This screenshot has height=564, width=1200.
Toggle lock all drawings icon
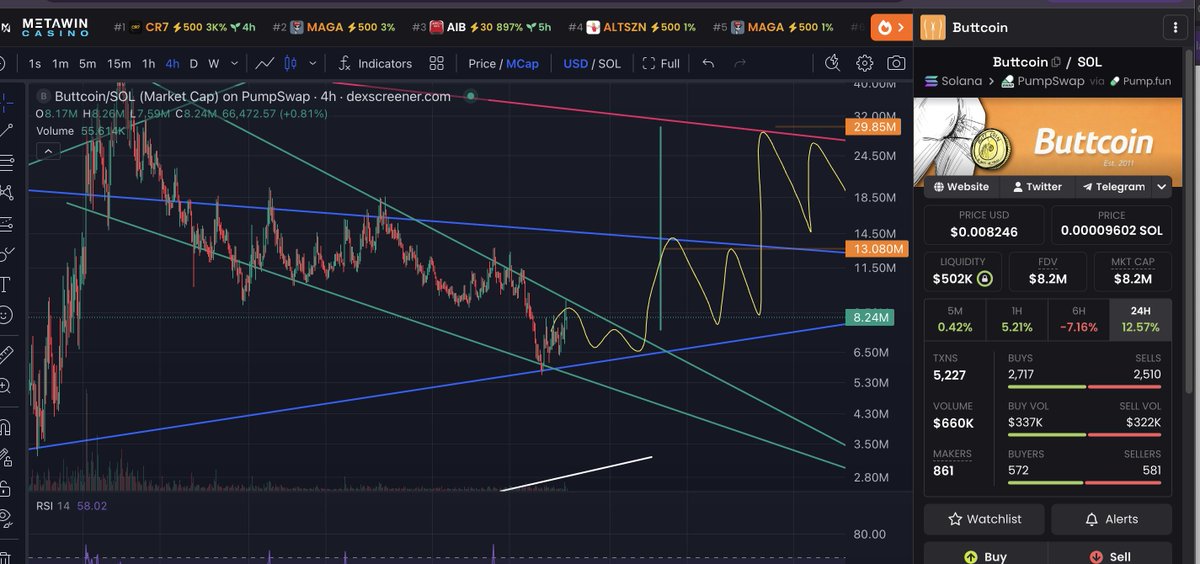coord(5,488)
